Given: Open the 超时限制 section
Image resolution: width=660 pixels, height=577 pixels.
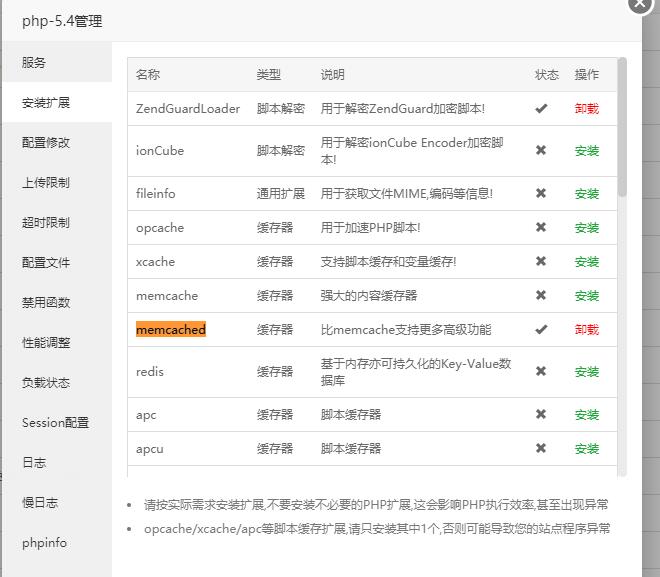Looking at the screenshot, I should click(x=47, y=223).
